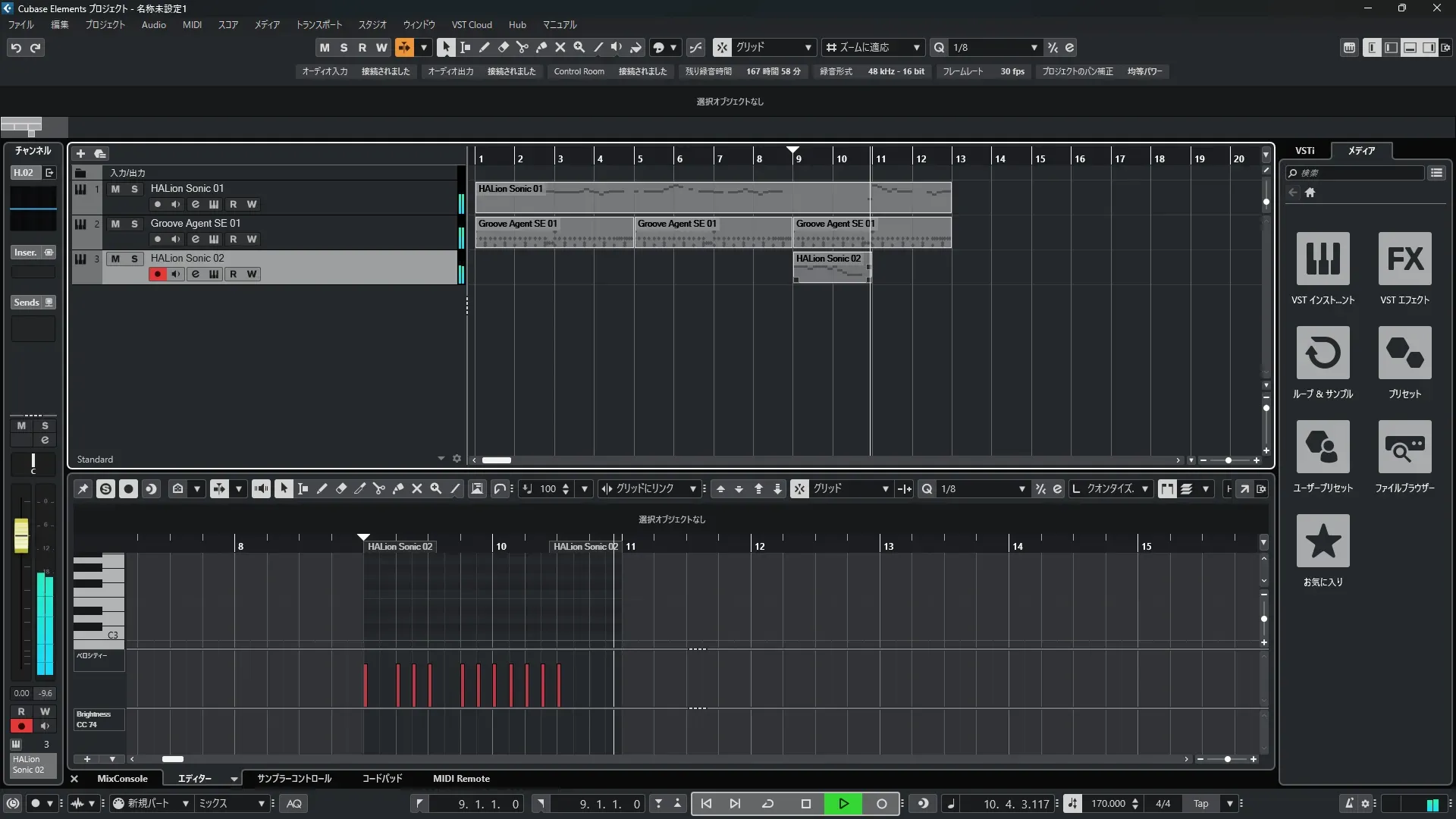Select the Eraser tool in the project toolbar
Screen dimensions: 1456x819
click(503, 47)
